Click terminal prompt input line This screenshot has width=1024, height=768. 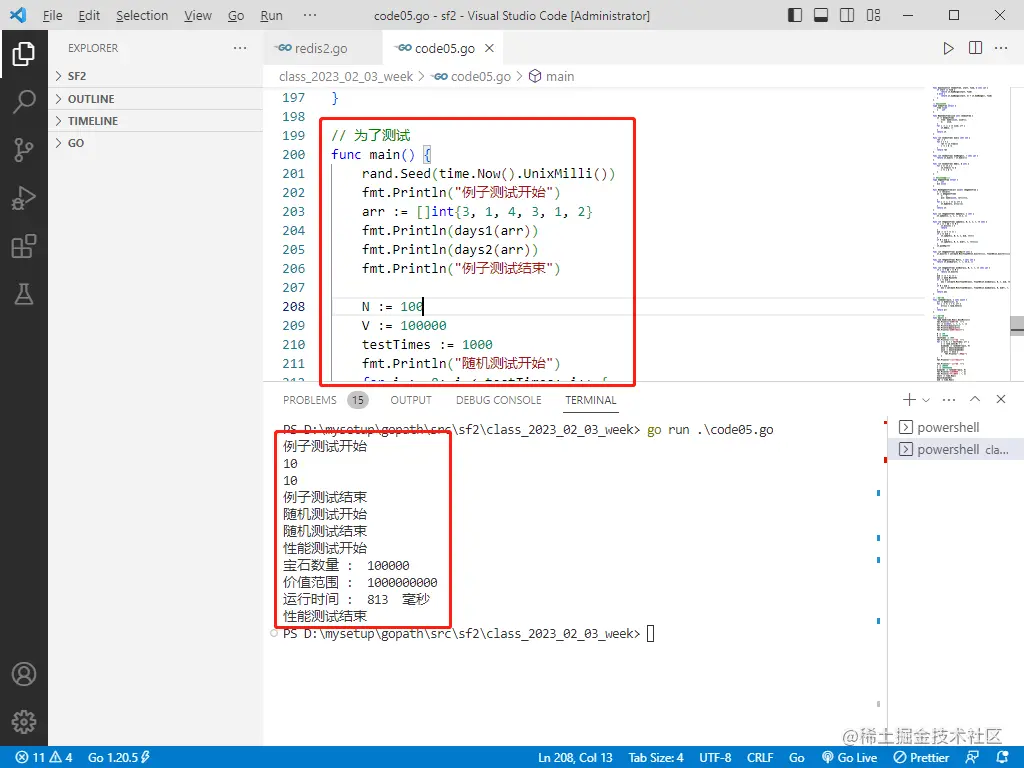(x=468, y=633)
